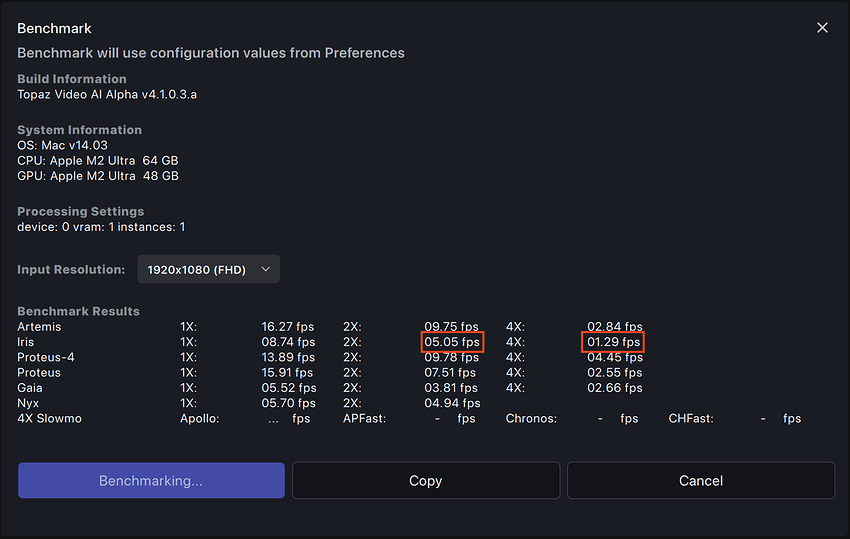This screenshot has height=539, width=850.
Task: Select the Artemis model row label
Action: (x=39, y=327)
